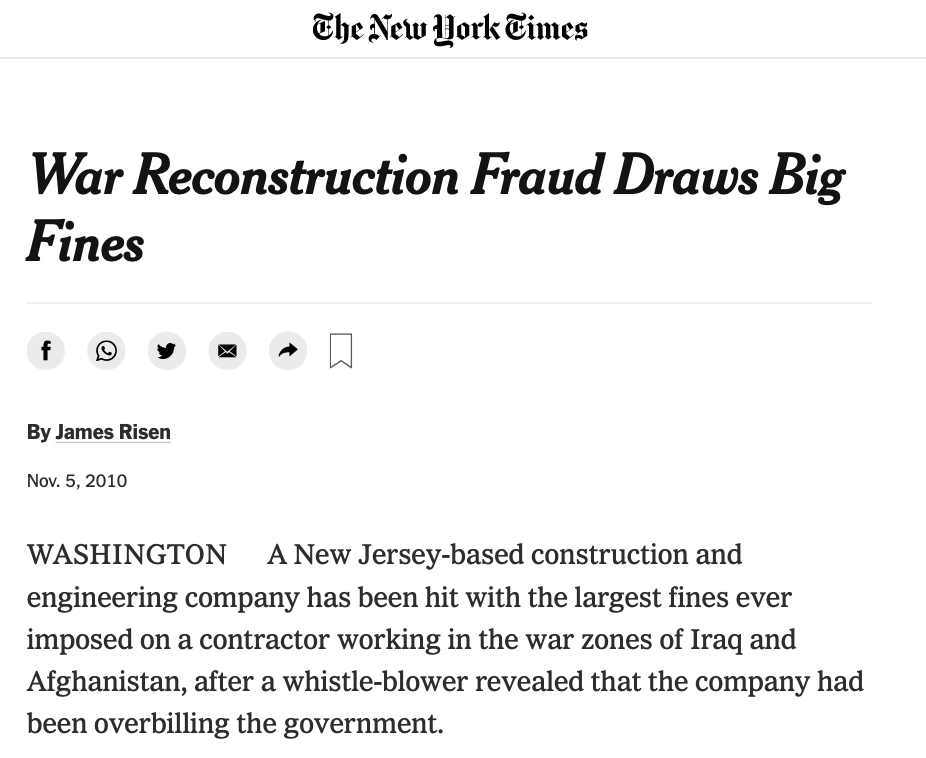Click the Nov. 5, 2010 publication date

point(77,481)
